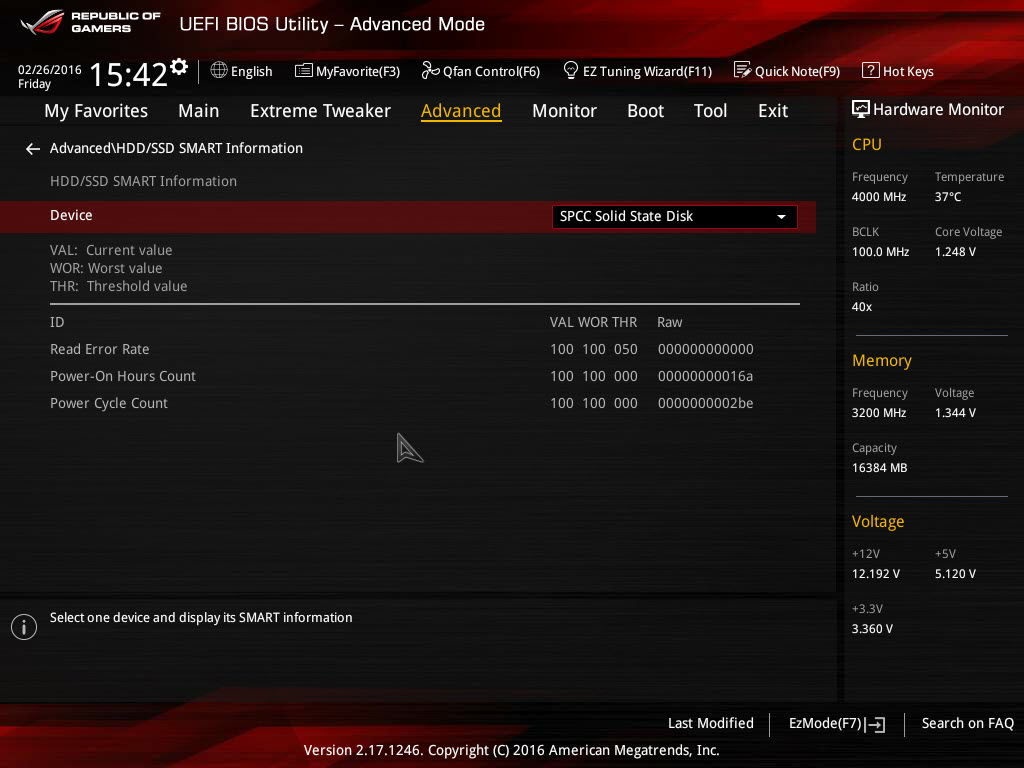Switch to EzMode(F7)
This screenshot has width=1024, height=768.
[x=837, y=724]
